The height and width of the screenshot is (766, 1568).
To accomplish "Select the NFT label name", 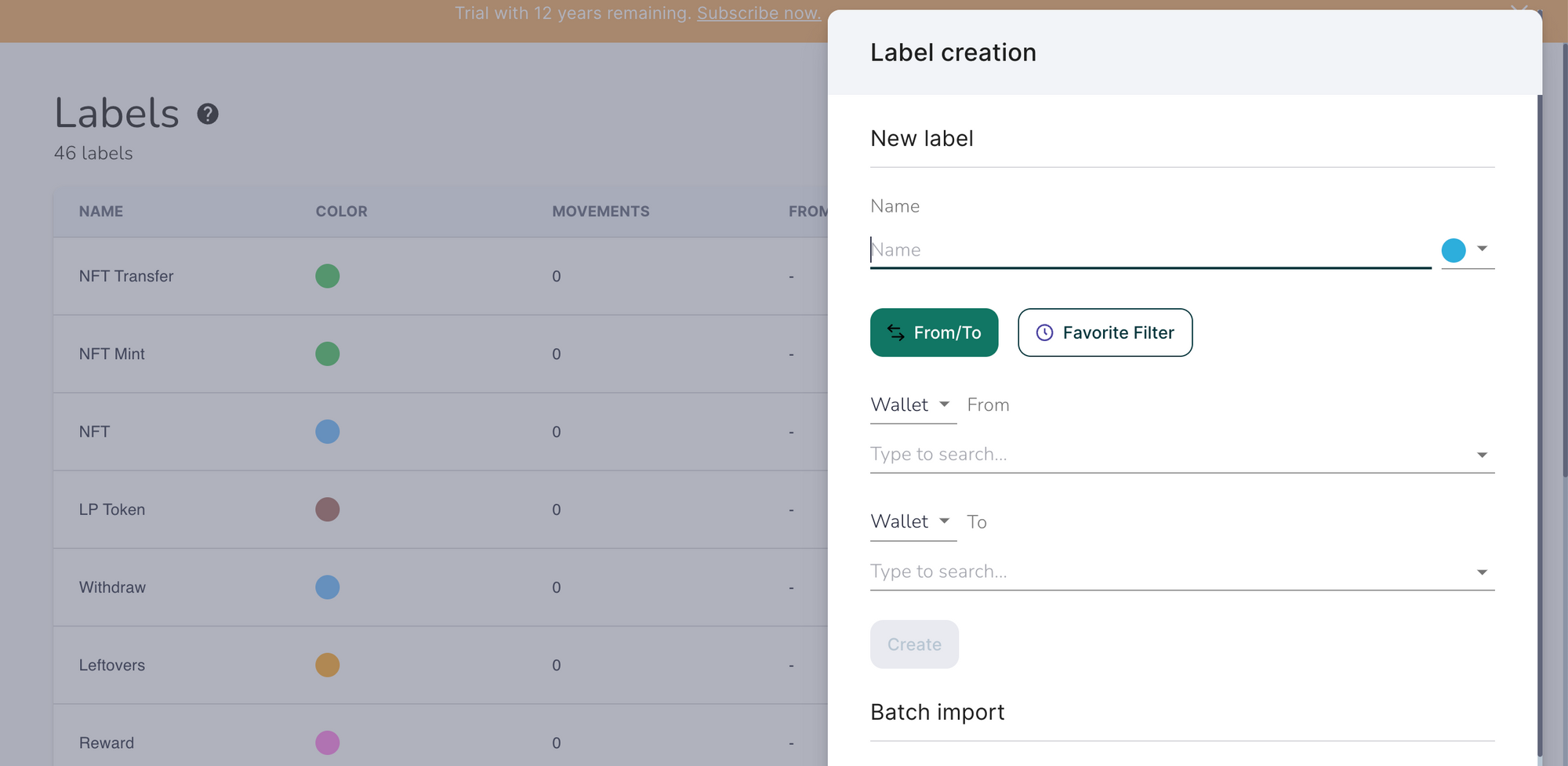I will (94, 431).
